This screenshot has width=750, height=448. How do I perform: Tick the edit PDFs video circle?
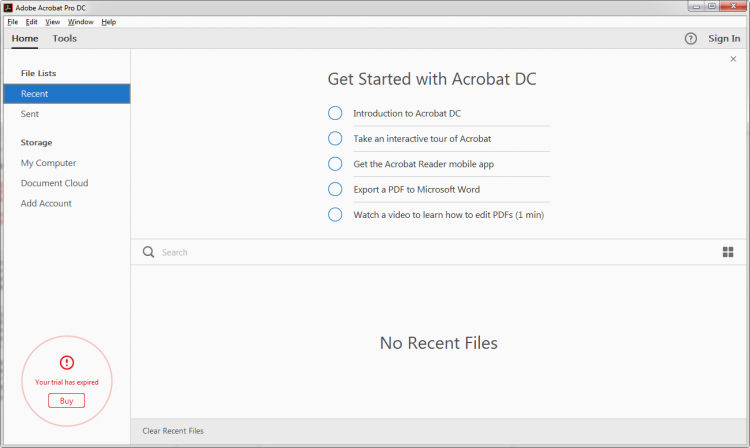(x=335, y=214)
